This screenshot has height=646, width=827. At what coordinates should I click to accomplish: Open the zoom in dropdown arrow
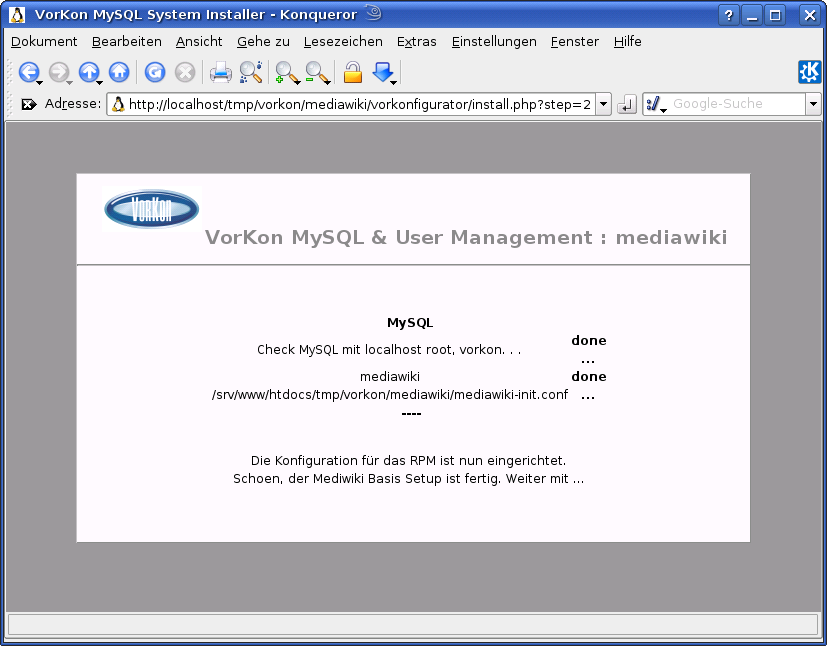(297, 83)
